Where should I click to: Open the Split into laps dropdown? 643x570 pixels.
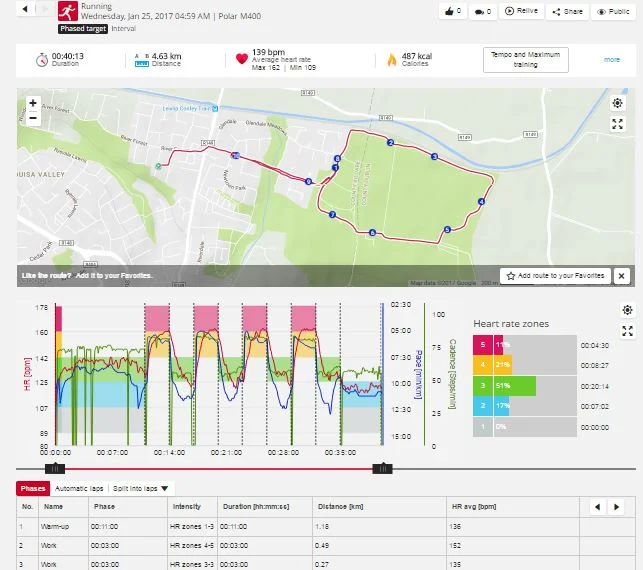click(140, 488)
